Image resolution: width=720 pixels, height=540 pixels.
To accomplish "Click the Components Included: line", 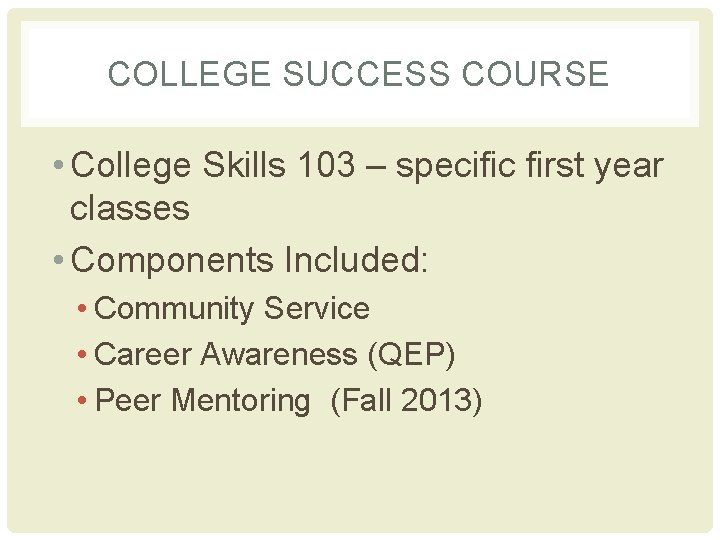I will 250,259.
